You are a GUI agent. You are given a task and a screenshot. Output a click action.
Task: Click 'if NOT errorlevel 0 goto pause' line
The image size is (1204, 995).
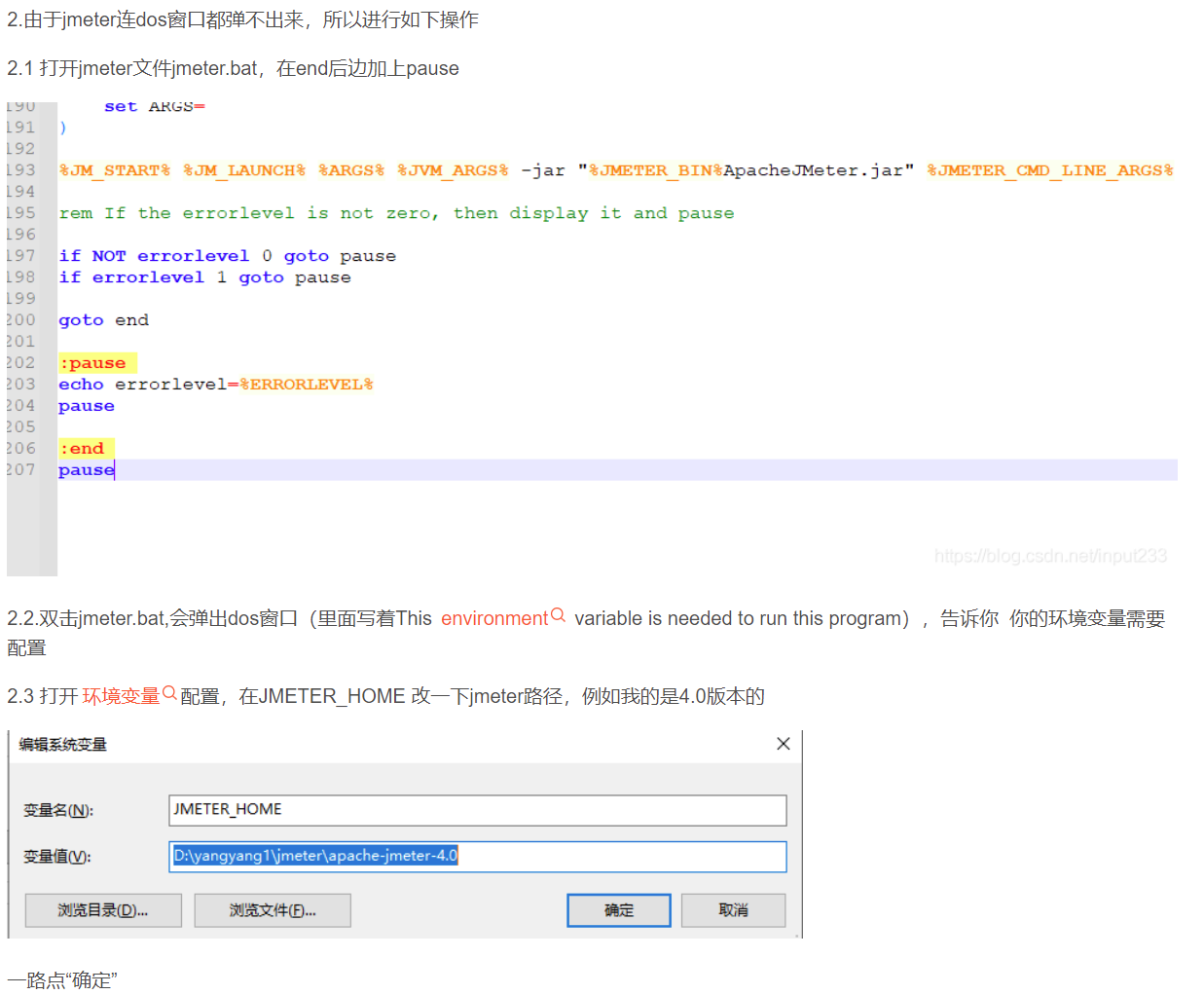228,256
